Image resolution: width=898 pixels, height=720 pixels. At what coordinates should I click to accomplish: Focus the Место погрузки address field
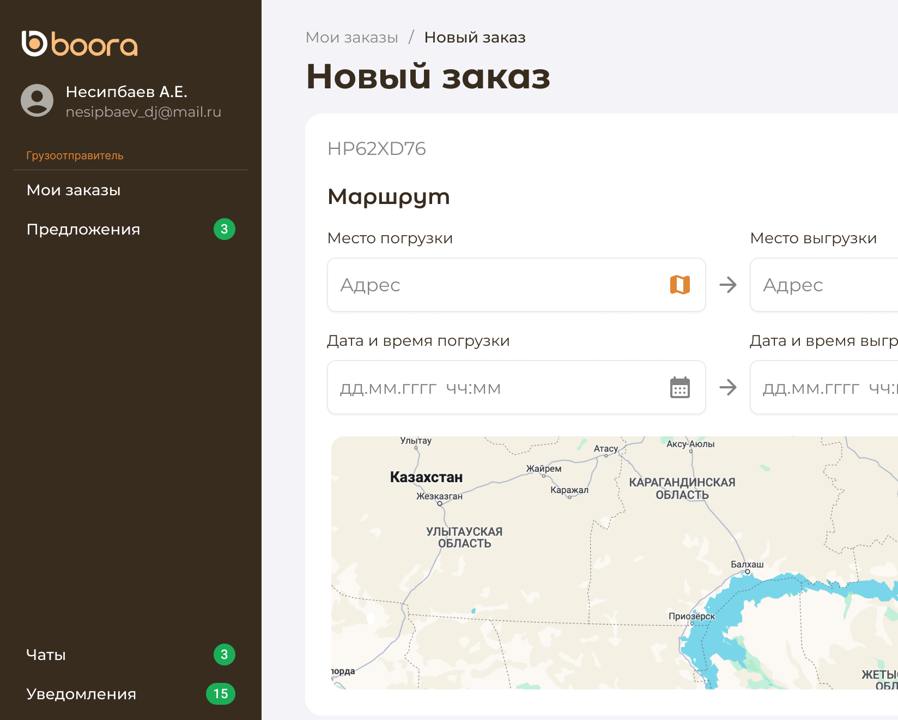(x=495, y=285)
